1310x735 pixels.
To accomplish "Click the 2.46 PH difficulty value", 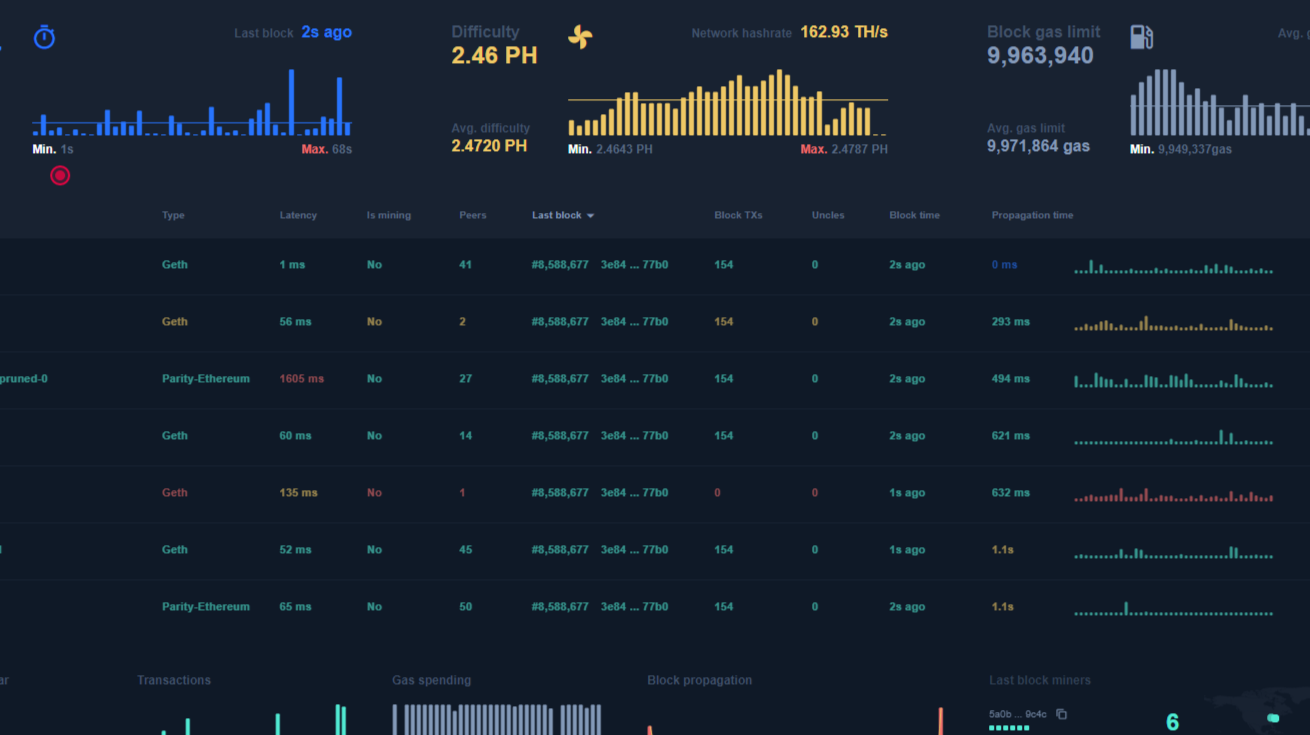I will 494,56.
